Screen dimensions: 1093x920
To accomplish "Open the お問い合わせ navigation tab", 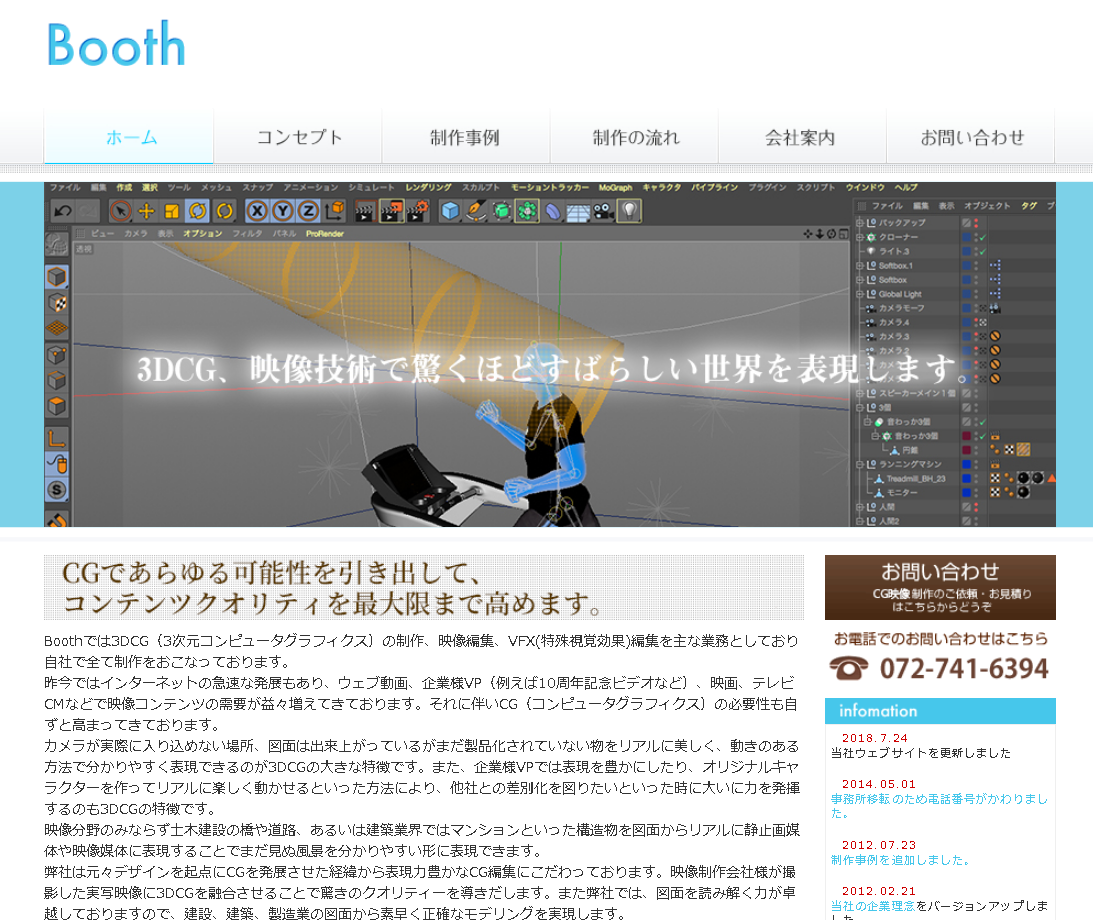I will pyautogui.click(x=971, y=137).
